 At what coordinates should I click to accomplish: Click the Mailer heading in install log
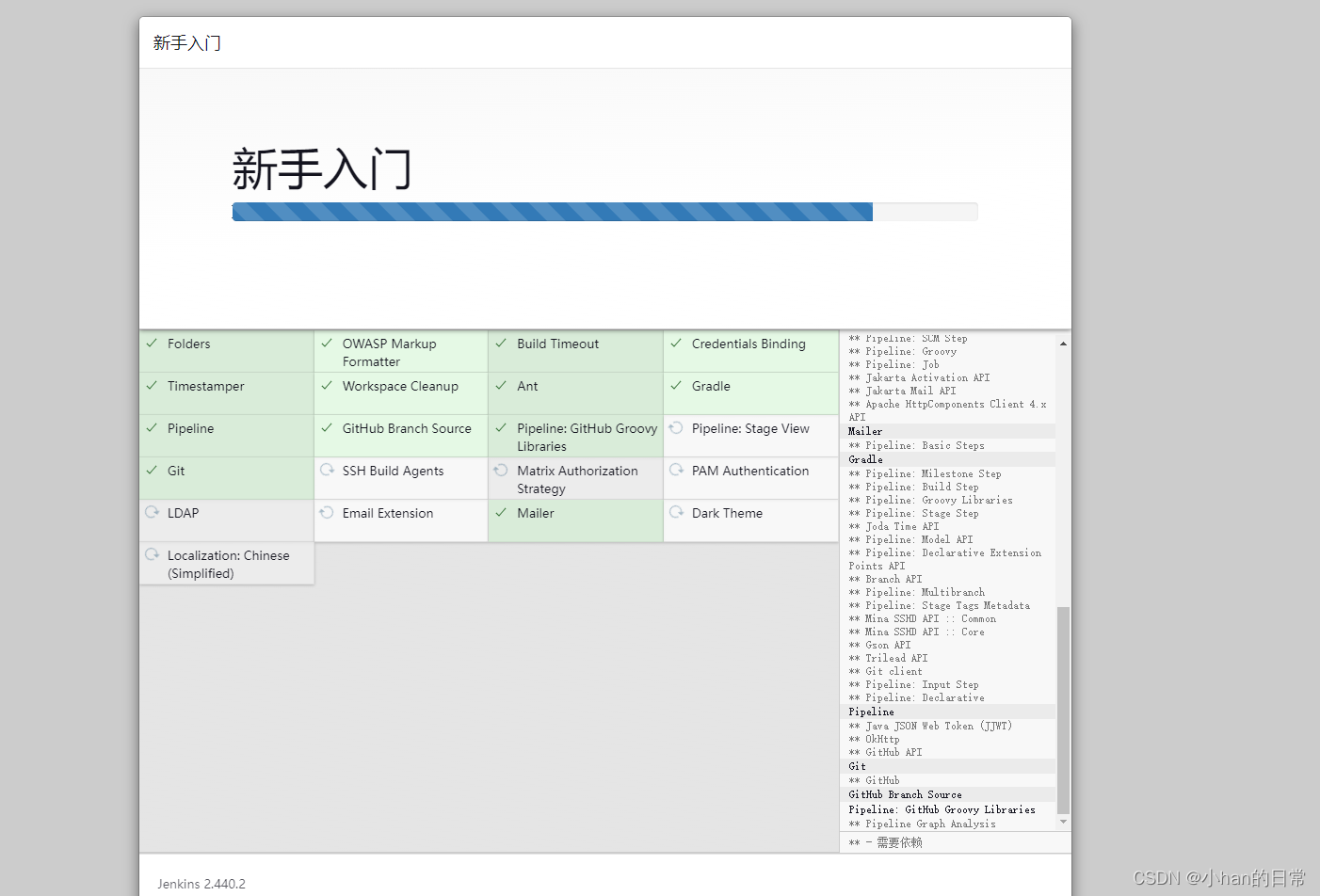click(865, 431)
